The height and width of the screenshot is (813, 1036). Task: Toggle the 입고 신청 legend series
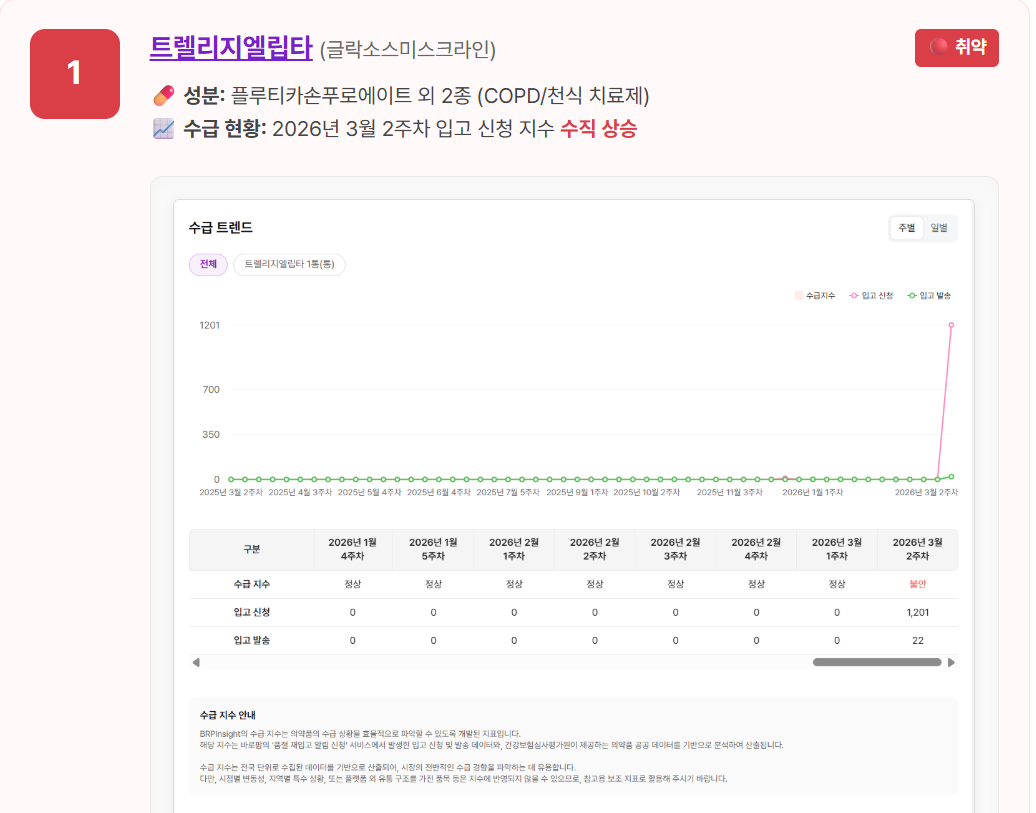(872, 296)
